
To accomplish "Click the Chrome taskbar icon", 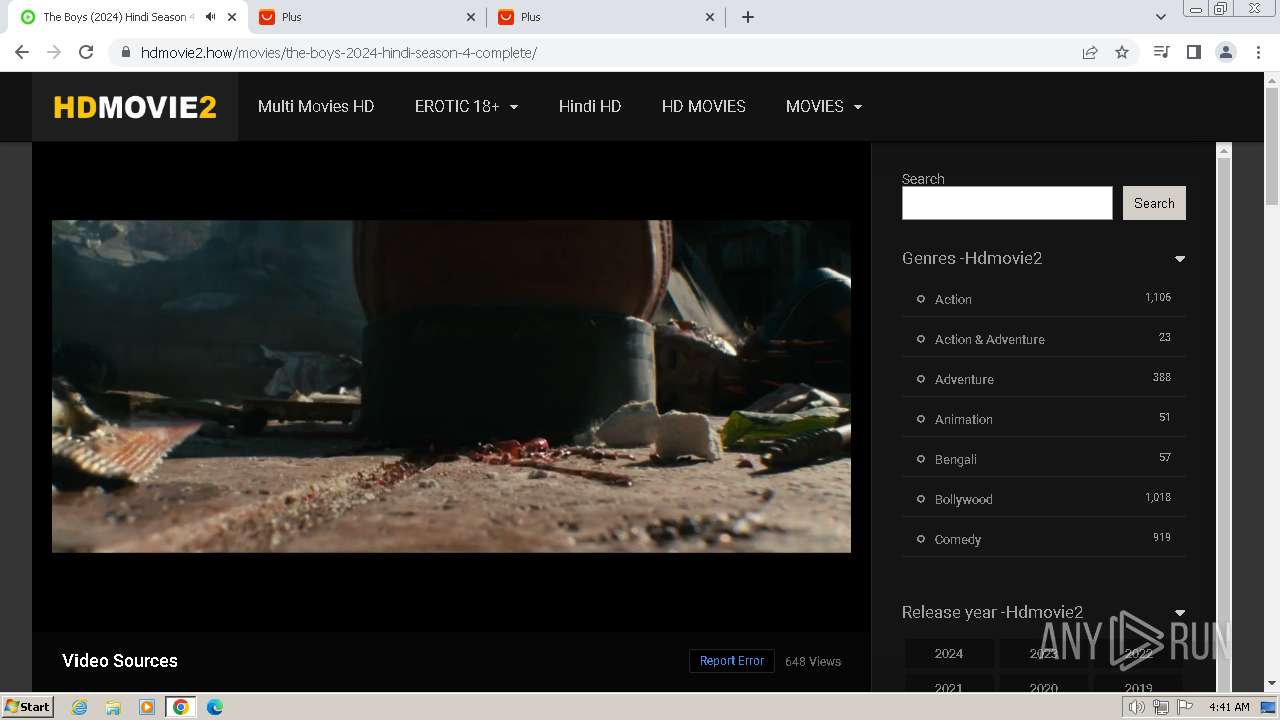I will tap(181, 707).
